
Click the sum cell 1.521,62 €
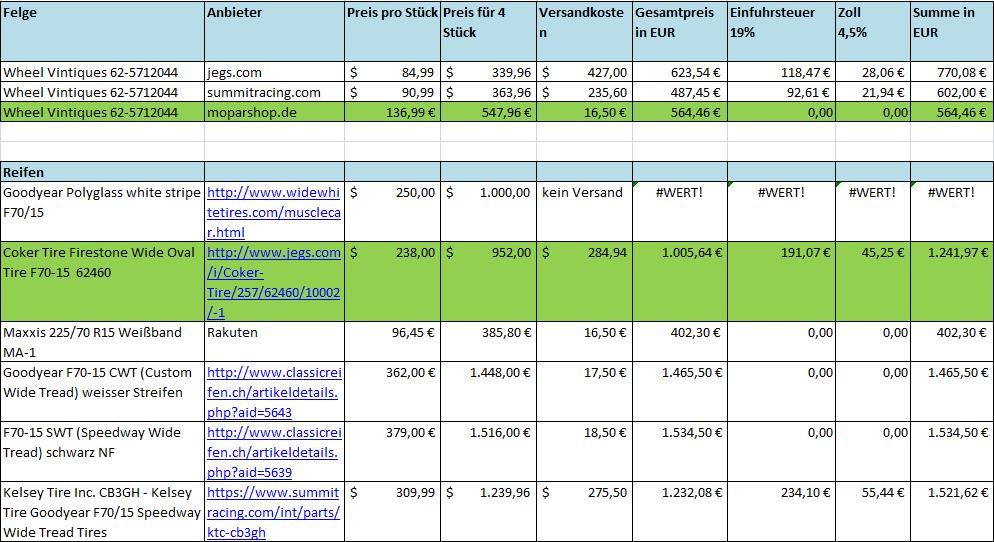952,512
